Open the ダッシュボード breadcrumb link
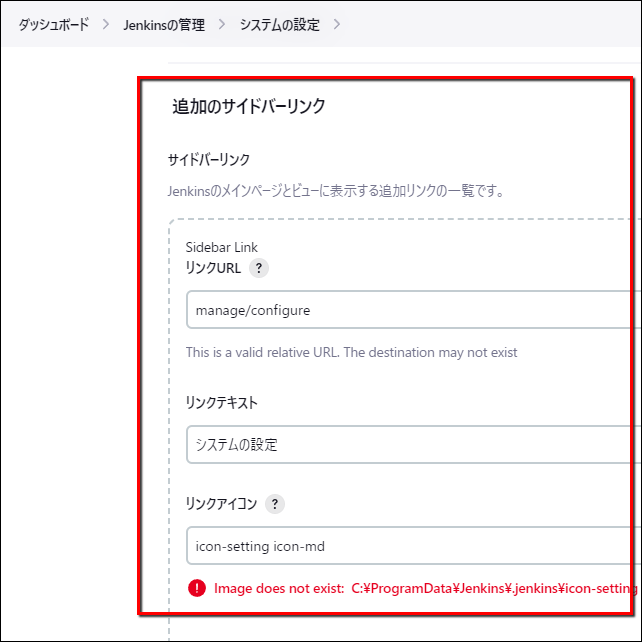Screen dimensions: 642x642 [54, 25]
